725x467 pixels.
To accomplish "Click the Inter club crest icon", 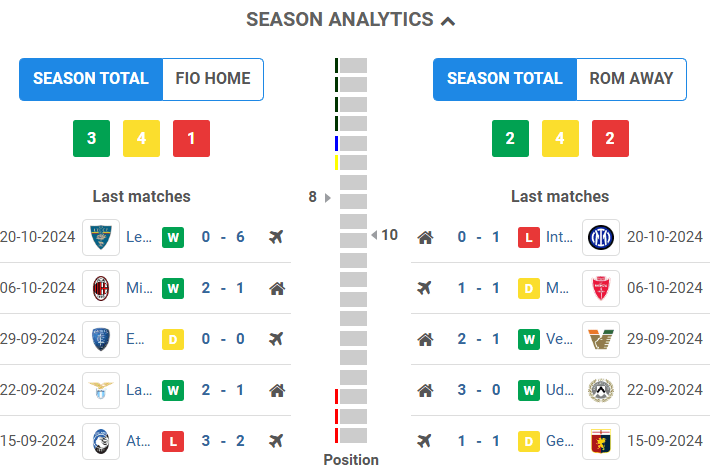I will click(601, 238).
